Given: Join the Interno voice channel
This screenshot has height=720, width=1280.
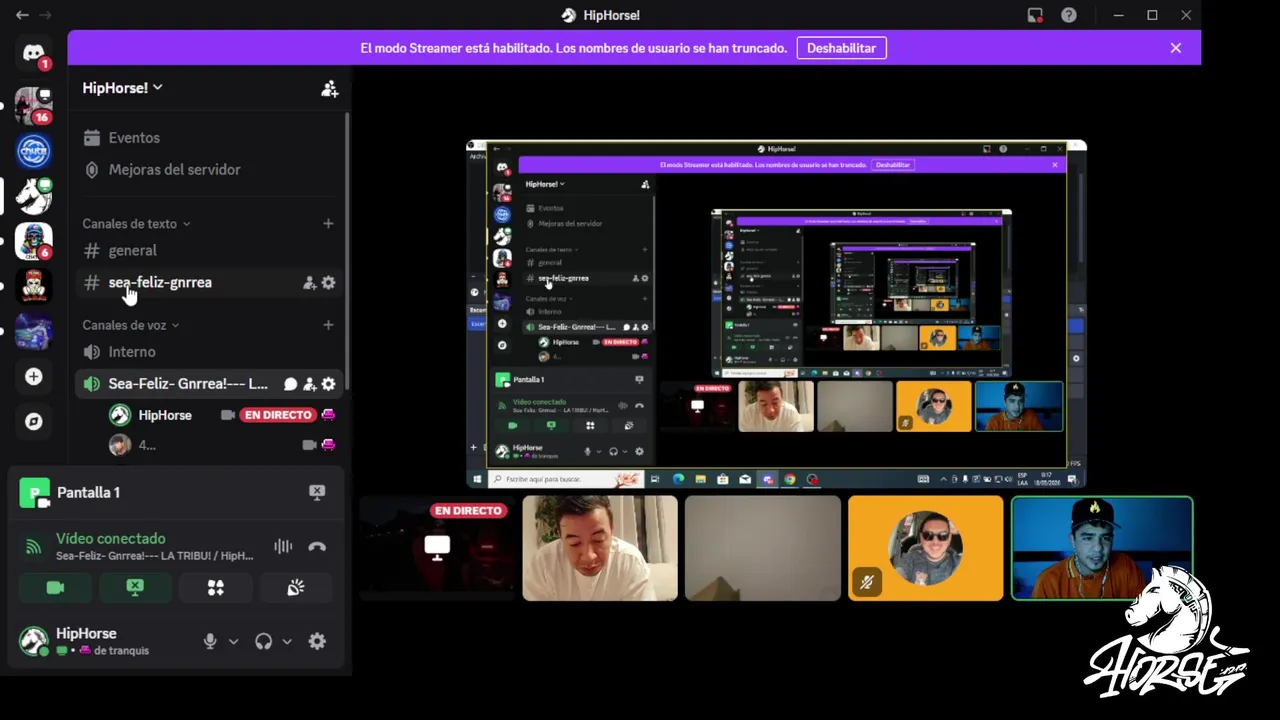Looking at the screenshot, I should pos(208,352).
